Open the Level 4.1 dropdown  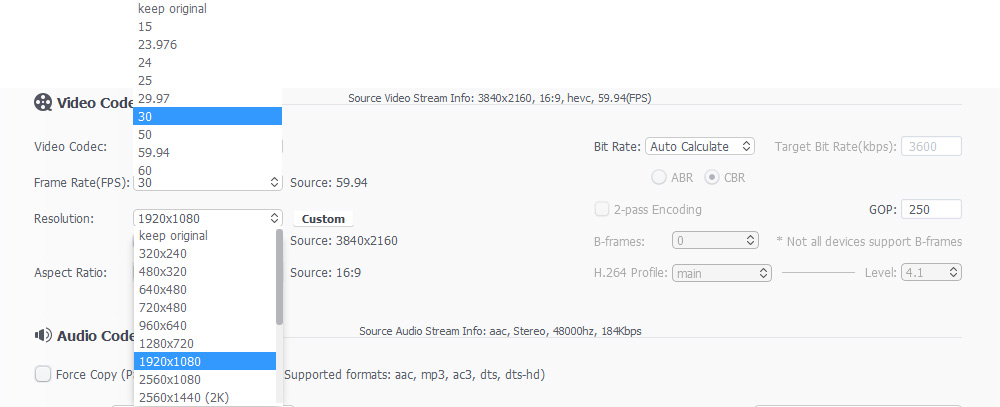pyautogui.click(x=931, y=272)
